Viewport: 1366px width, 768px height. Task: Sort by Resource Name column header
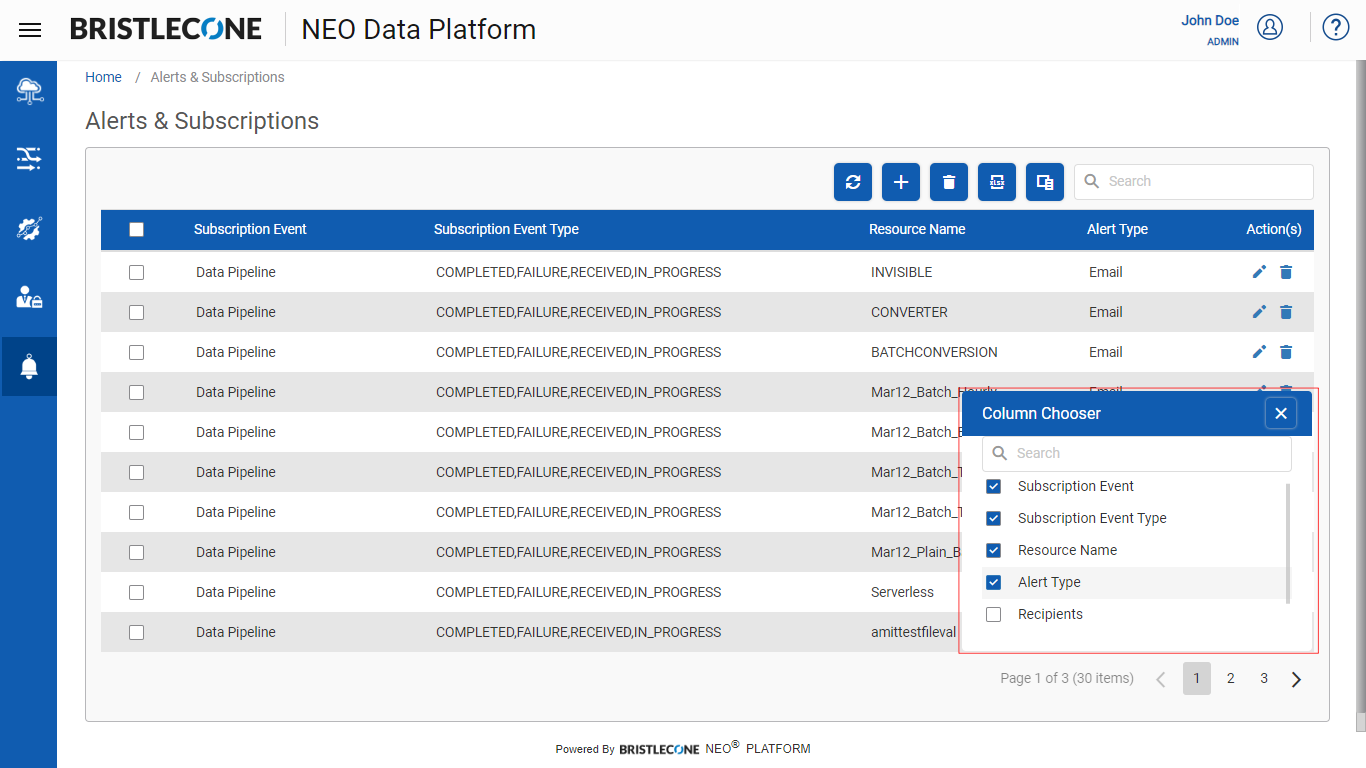[x=917, y=229]
